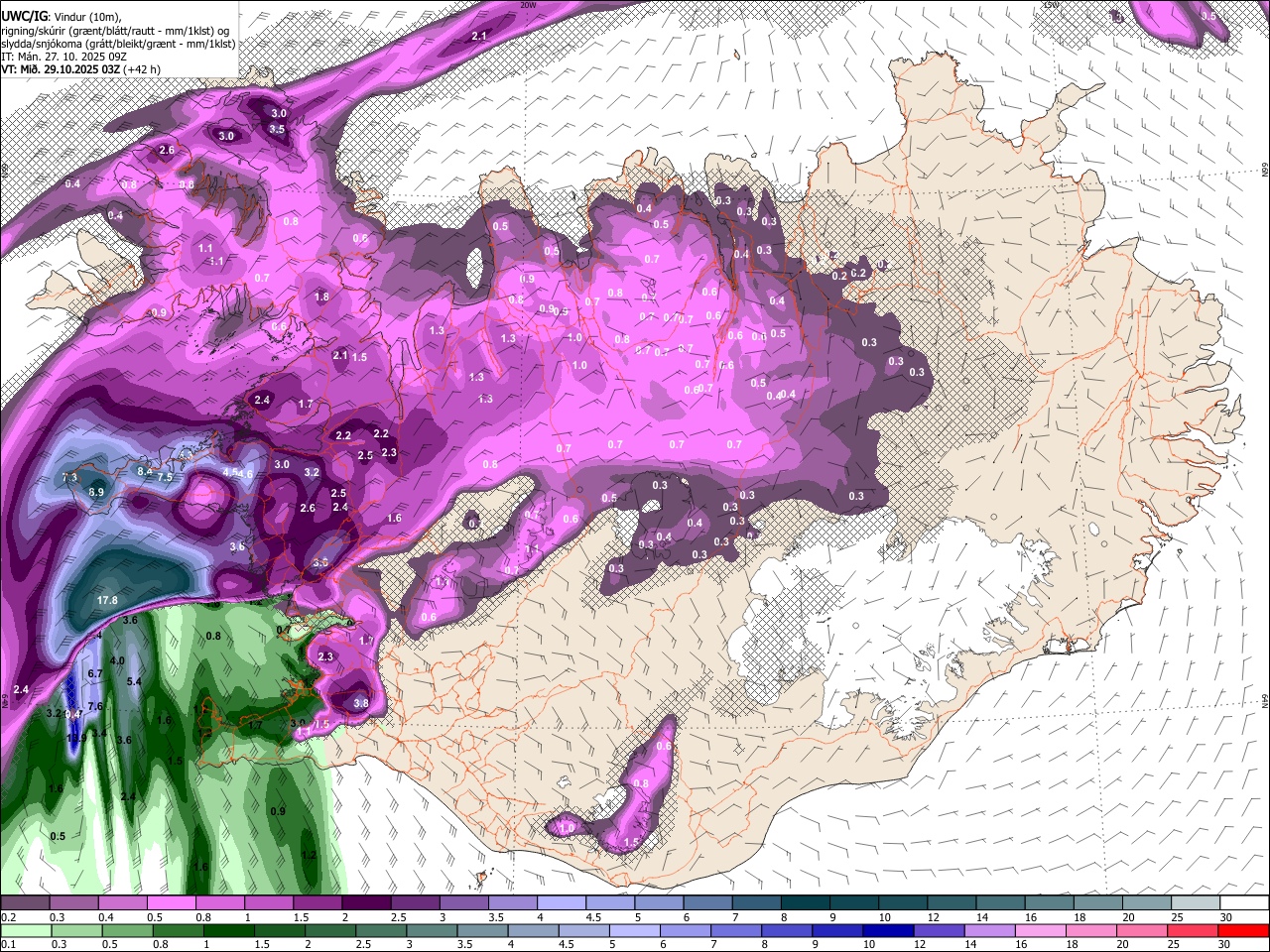The height and width of the screenshot is (952, 1270).
Task: Click the light pink swatch between 16 and 18, bottom row
Action: click(x=1042, y=930)
